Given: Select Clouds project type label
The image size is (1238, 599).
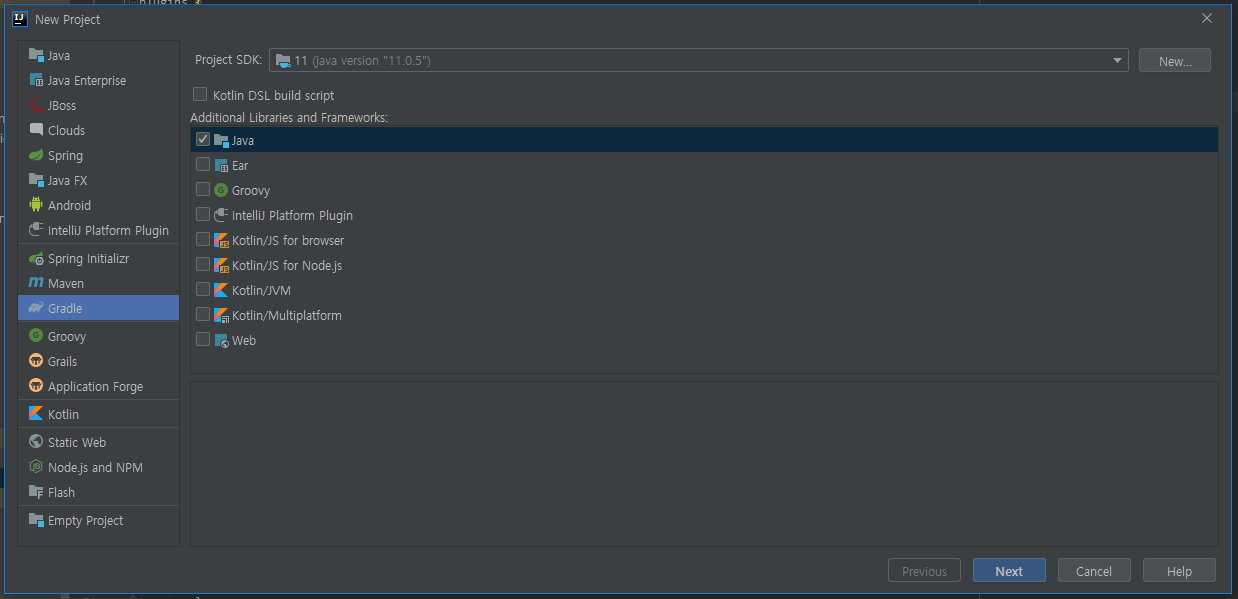Looking at the screenshot, I should pyautogui.click(x=66, y=130).
